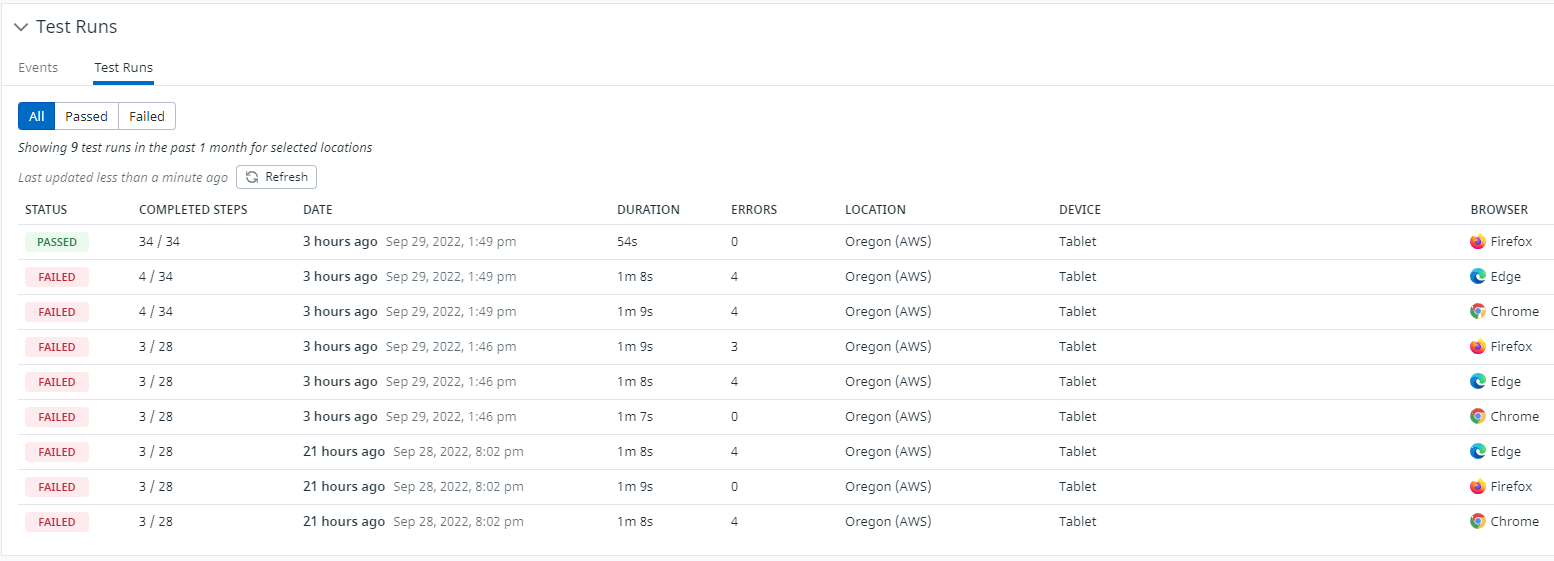Open the PASSED status badge run
This screenshot has height=561, width=1554.
pyautogui.click(x=57, y=242)
